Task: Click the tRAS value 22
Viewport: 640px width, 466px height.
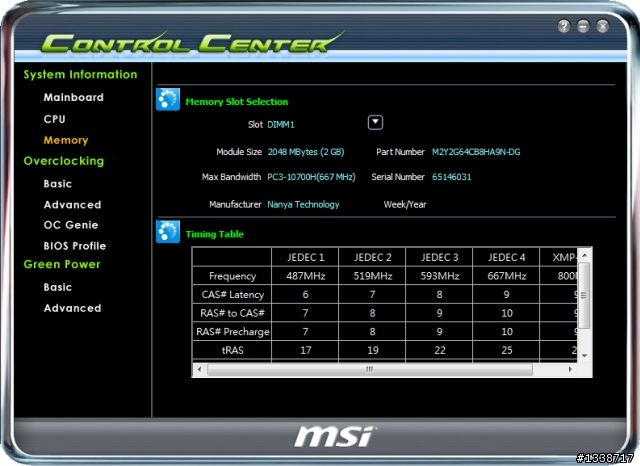Action: pyautogui.click(x=439, y=350)
